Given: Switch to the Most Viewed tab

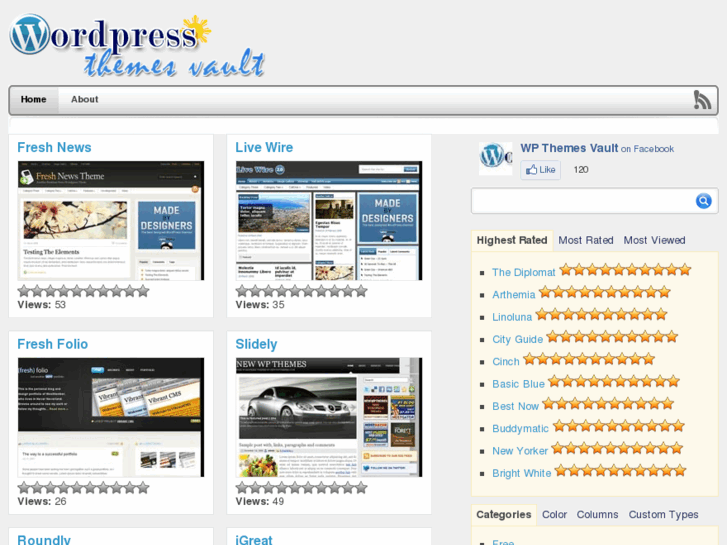Looking at the screenshot, I should point(654,240).
